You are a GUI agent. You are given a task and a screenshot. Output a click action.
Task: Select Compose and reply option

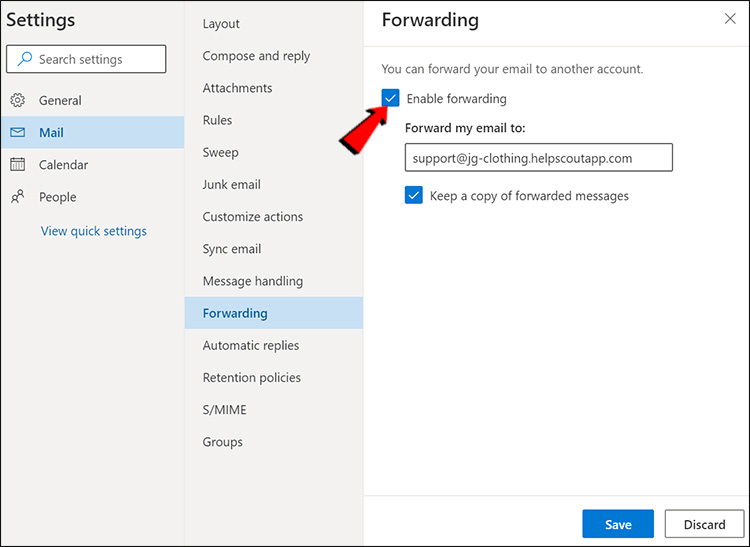[x=256, y=56]
